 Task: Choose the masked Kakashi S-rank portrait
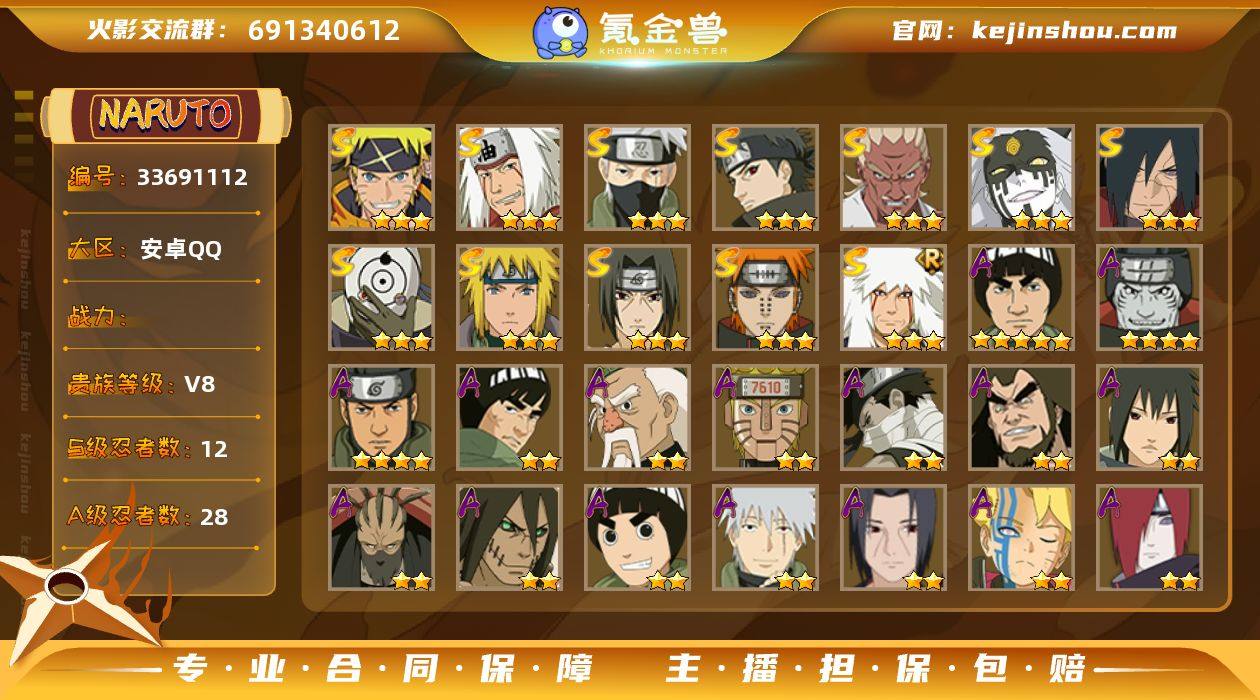637,178
